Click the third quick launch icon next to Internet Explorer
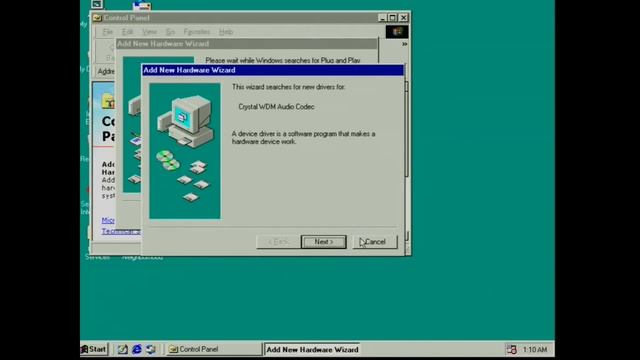The image size is (640, 360). (x=151, y=349)
